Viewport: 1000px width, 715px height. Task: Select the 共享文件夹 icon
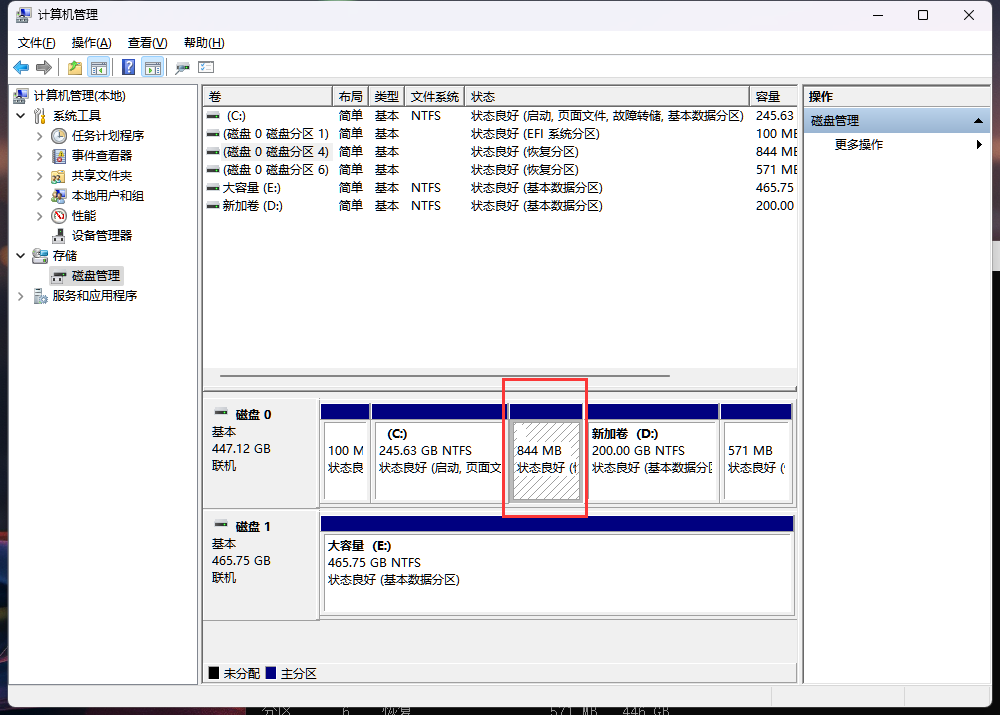coord(58,176)
